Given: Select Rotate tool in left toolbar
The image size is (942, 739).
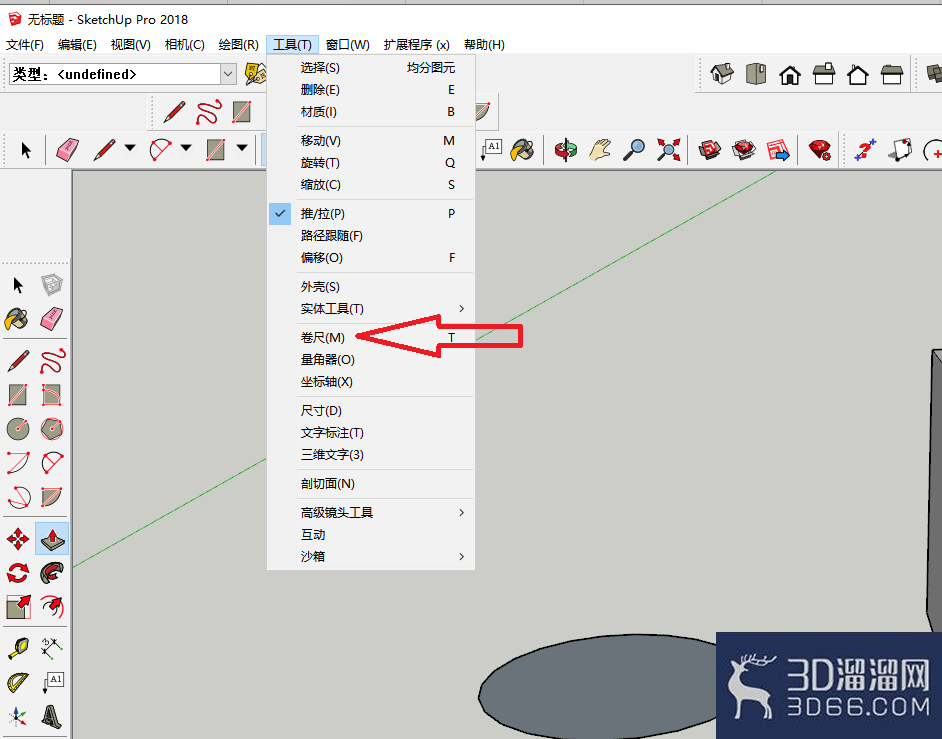Looking at the screenshot, I should pos(18,573).
